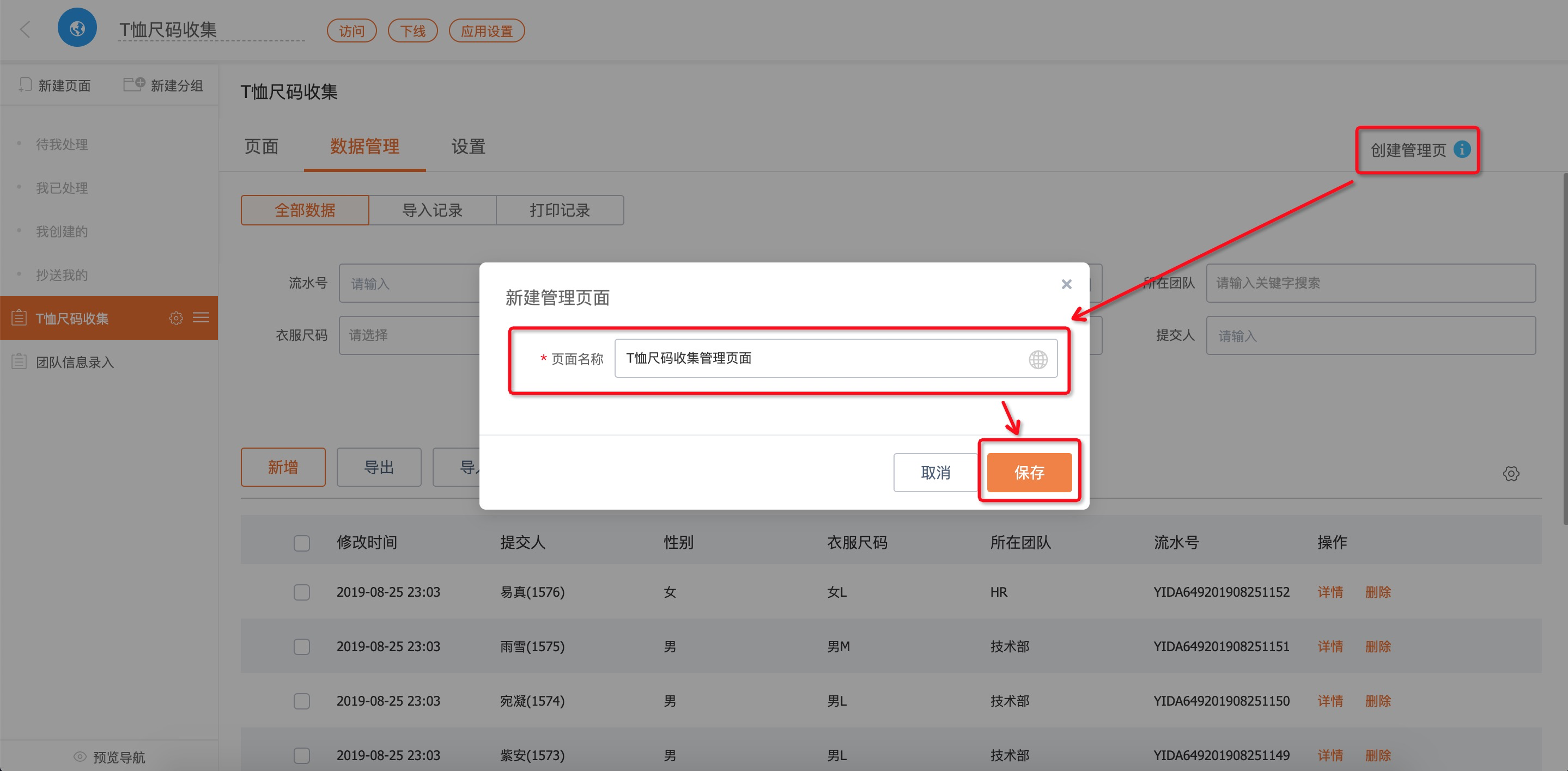
Task: Click the blue globe app icon
Action: tap(77, 28)
